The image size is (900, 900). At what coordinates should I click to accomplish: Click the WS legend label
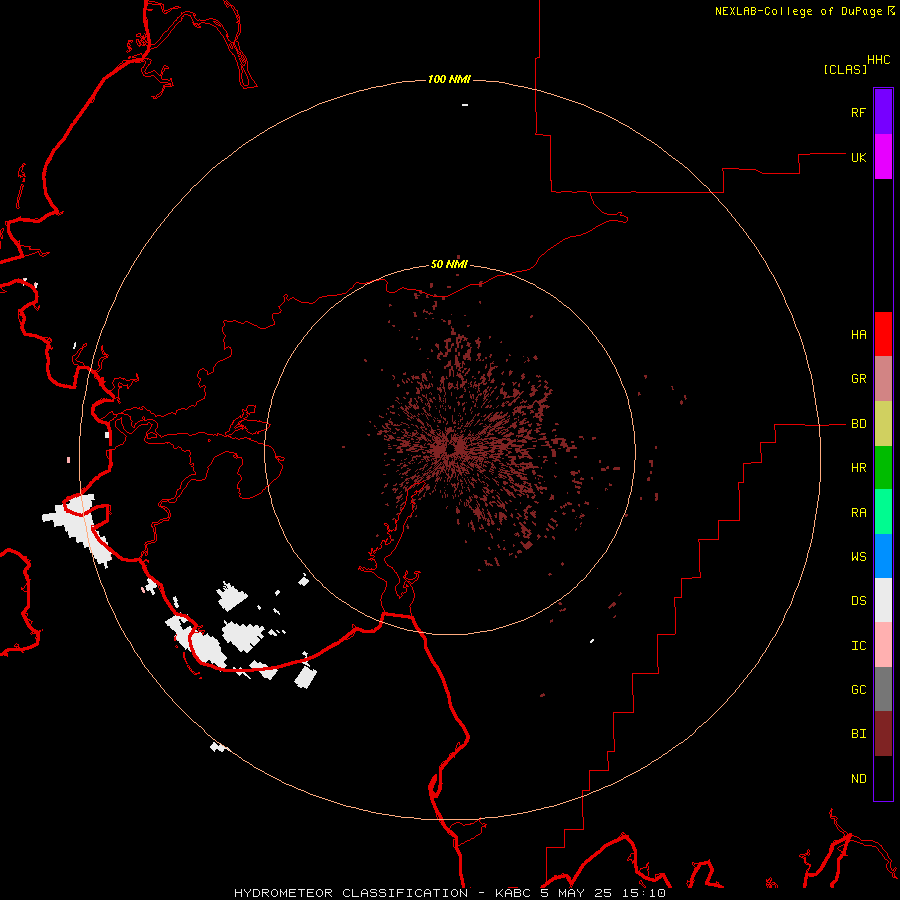tap(858, 557)
